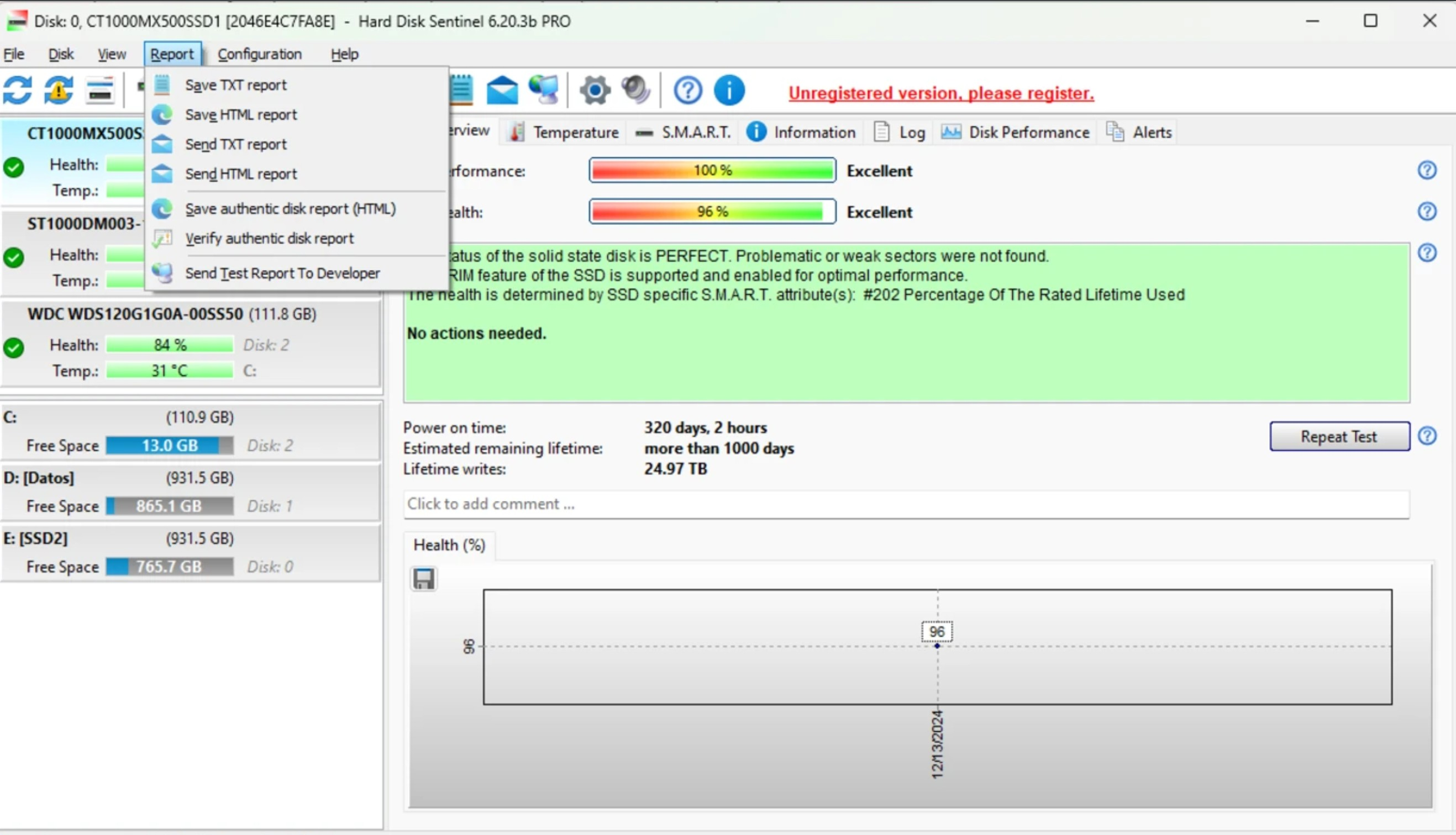Click the refresh icon with warning triangle

pos(59,91)
